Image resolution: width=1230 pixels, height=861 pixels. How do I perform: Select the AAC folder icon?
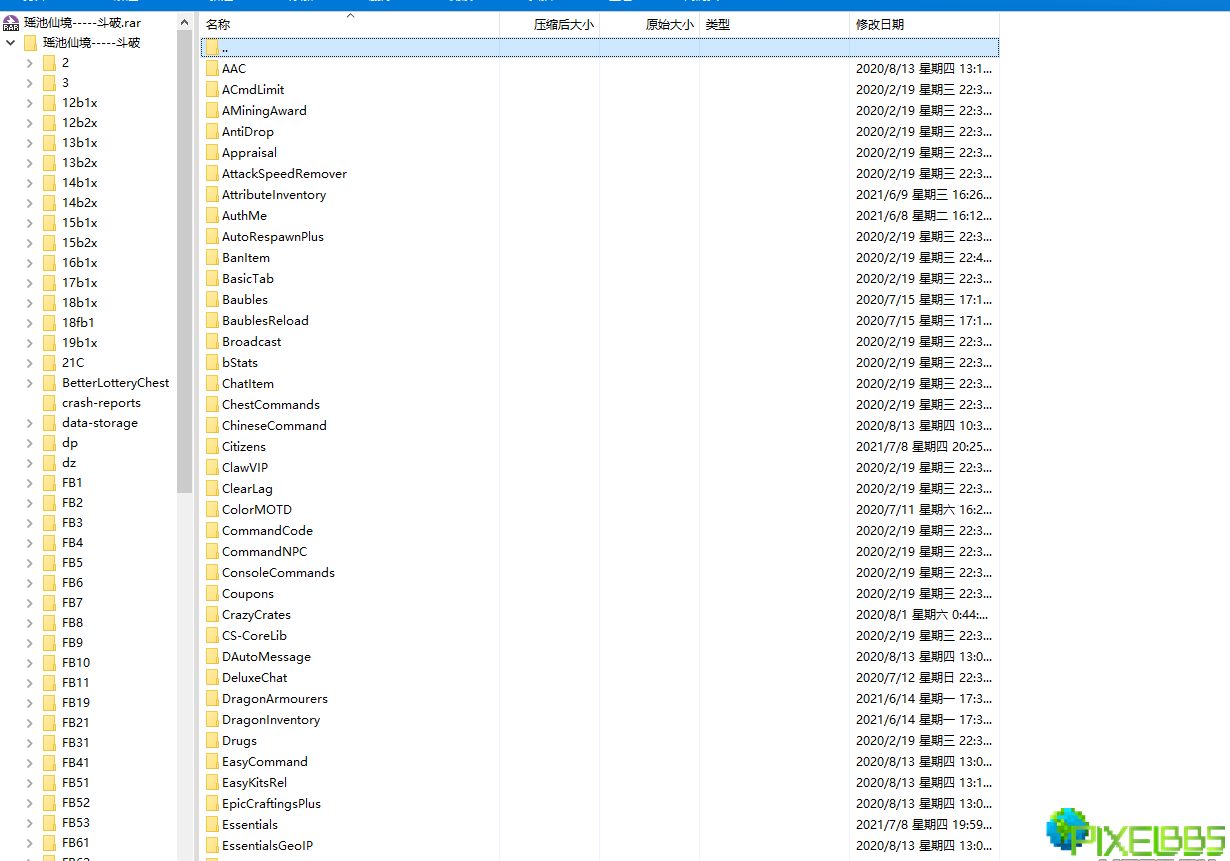211,68
